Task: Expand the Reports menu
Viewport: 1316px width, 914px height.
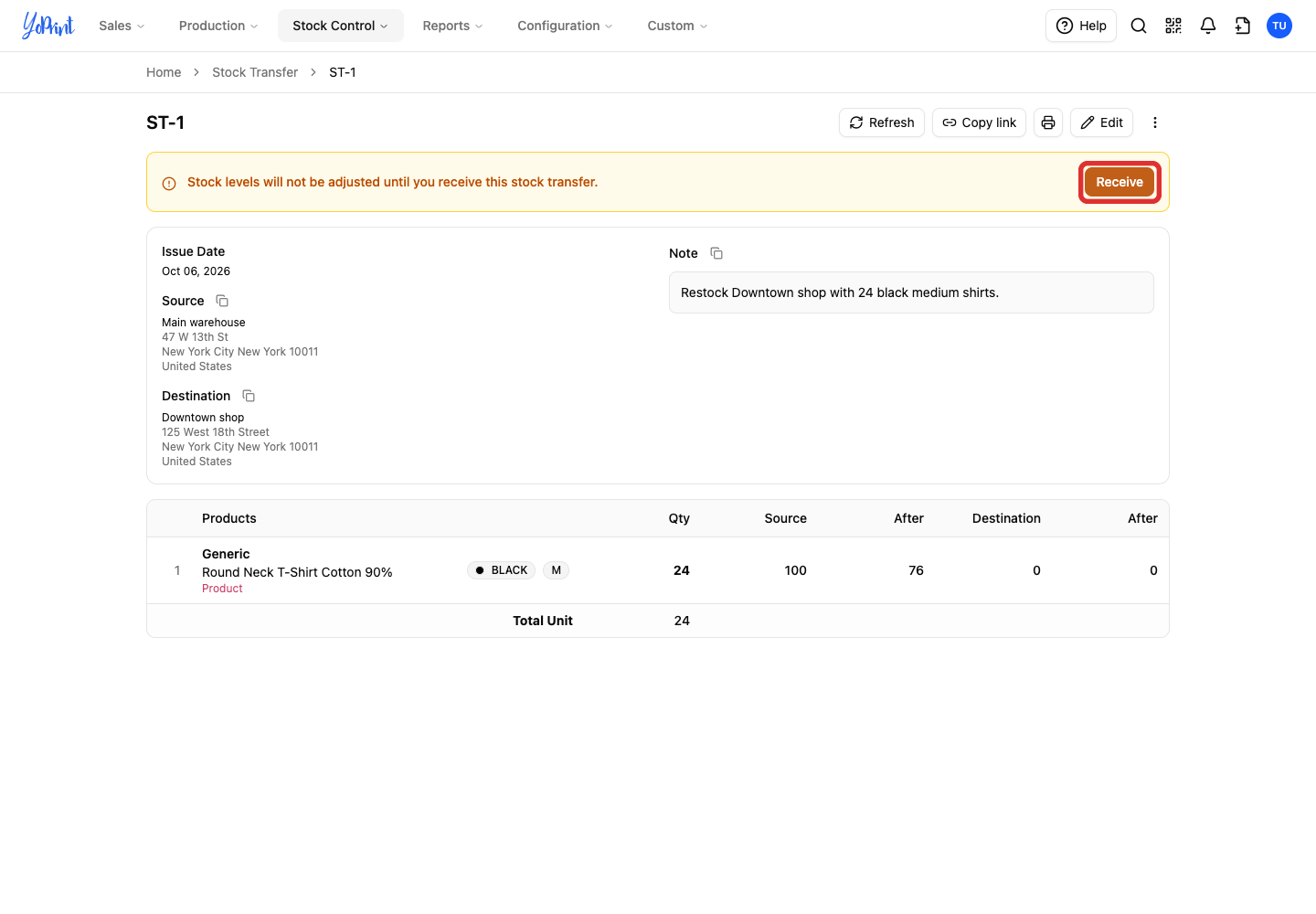Action: 452,26
